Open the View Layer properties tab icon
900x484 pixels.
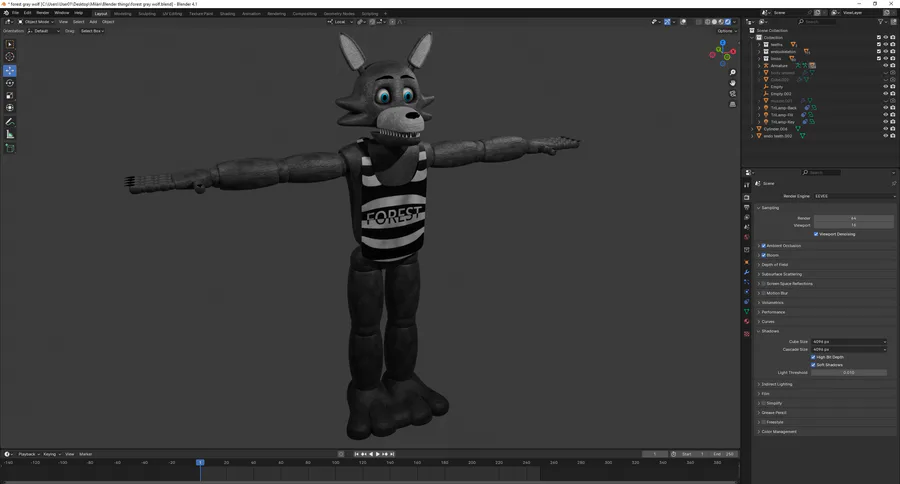click(747, 217)
